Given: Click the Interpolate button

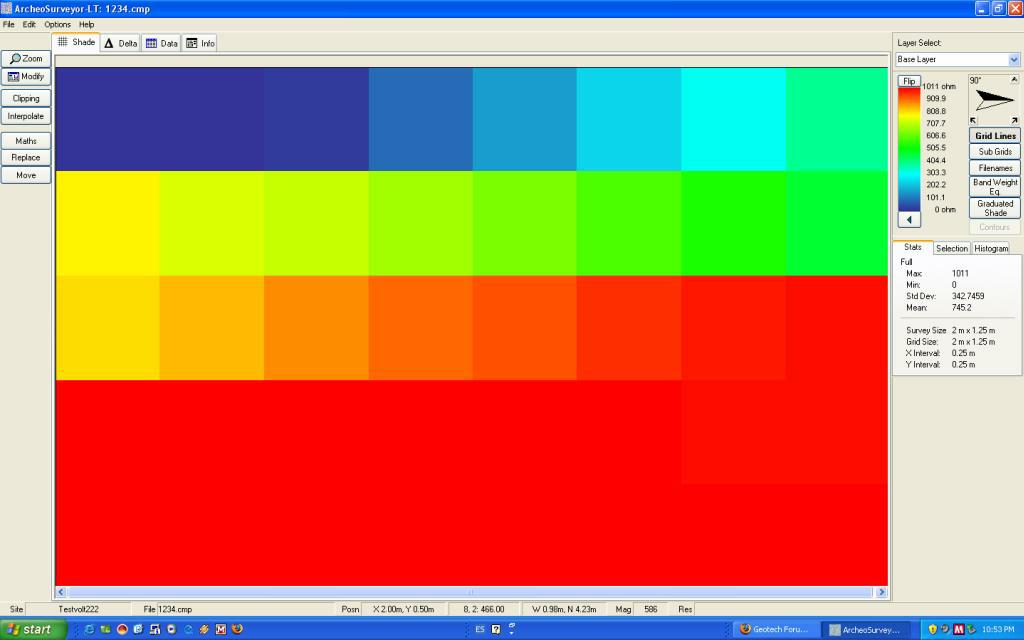Looking at the screenshot, I should pos(26,116).
